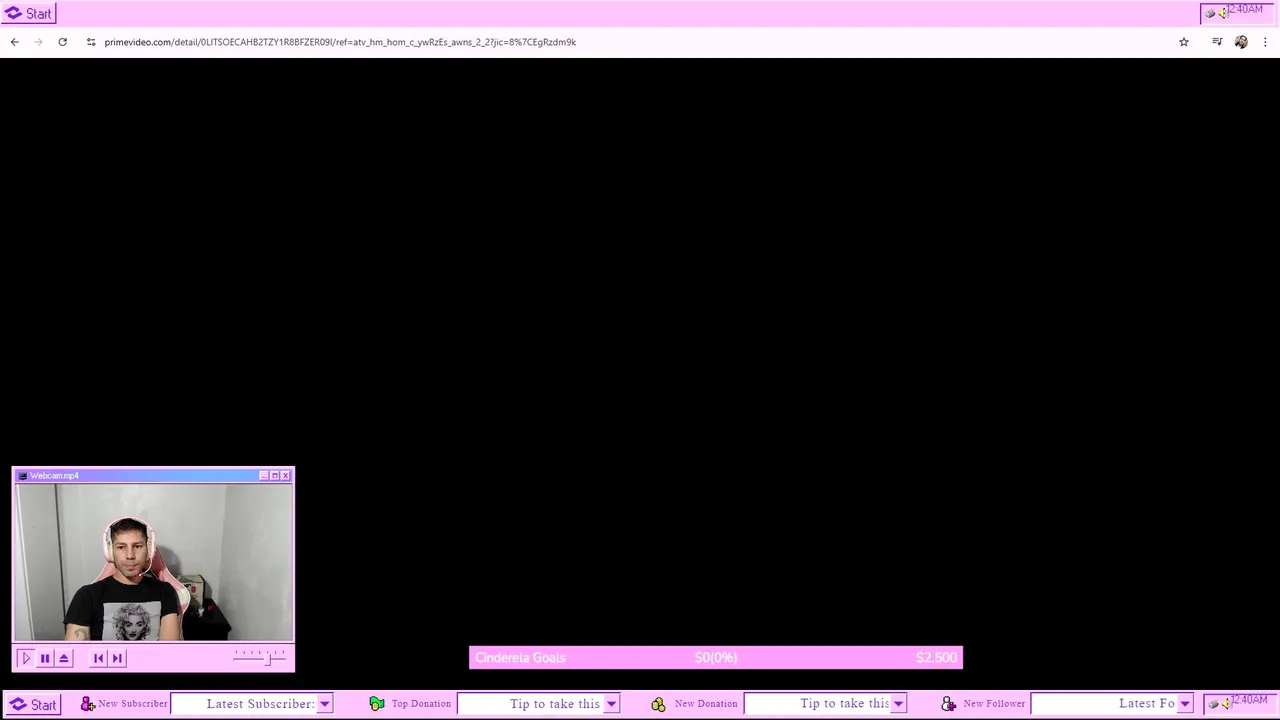Click the "New Follower" label text
The image size is (1280, 720).
994,704
